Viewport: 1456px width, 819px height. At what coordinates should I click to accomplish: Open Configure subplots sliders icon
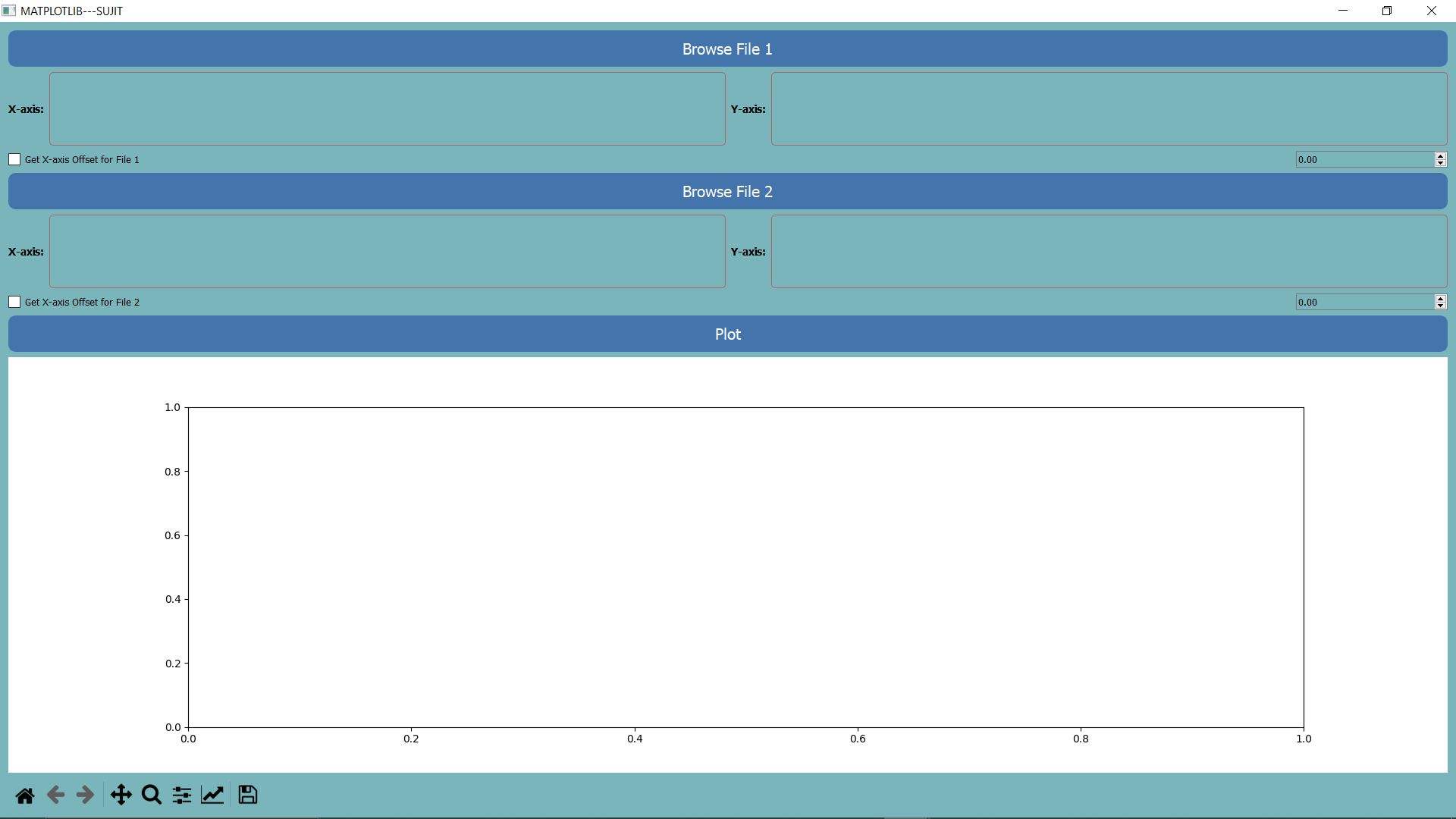pos(182,795)
